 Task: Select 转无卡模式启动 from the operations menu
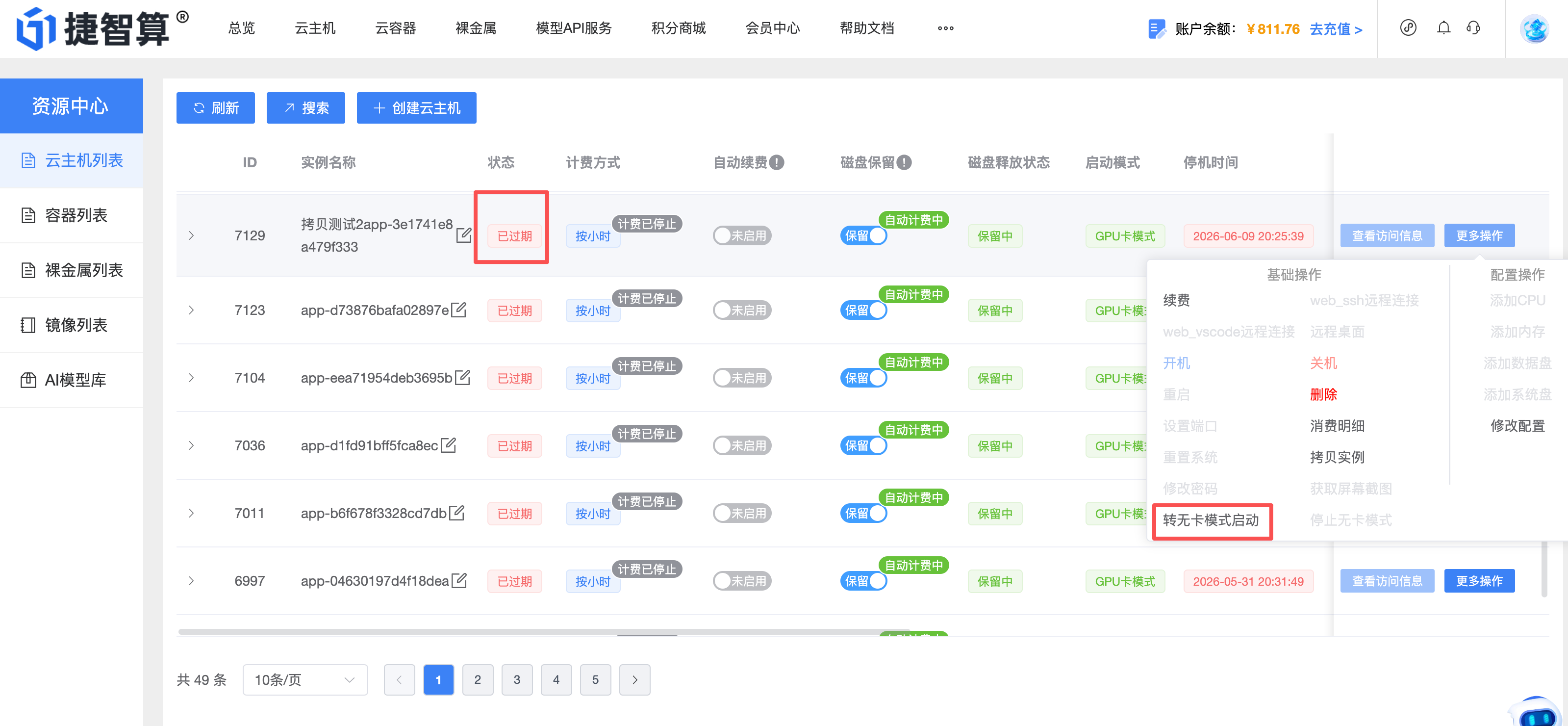(1211, 519)
